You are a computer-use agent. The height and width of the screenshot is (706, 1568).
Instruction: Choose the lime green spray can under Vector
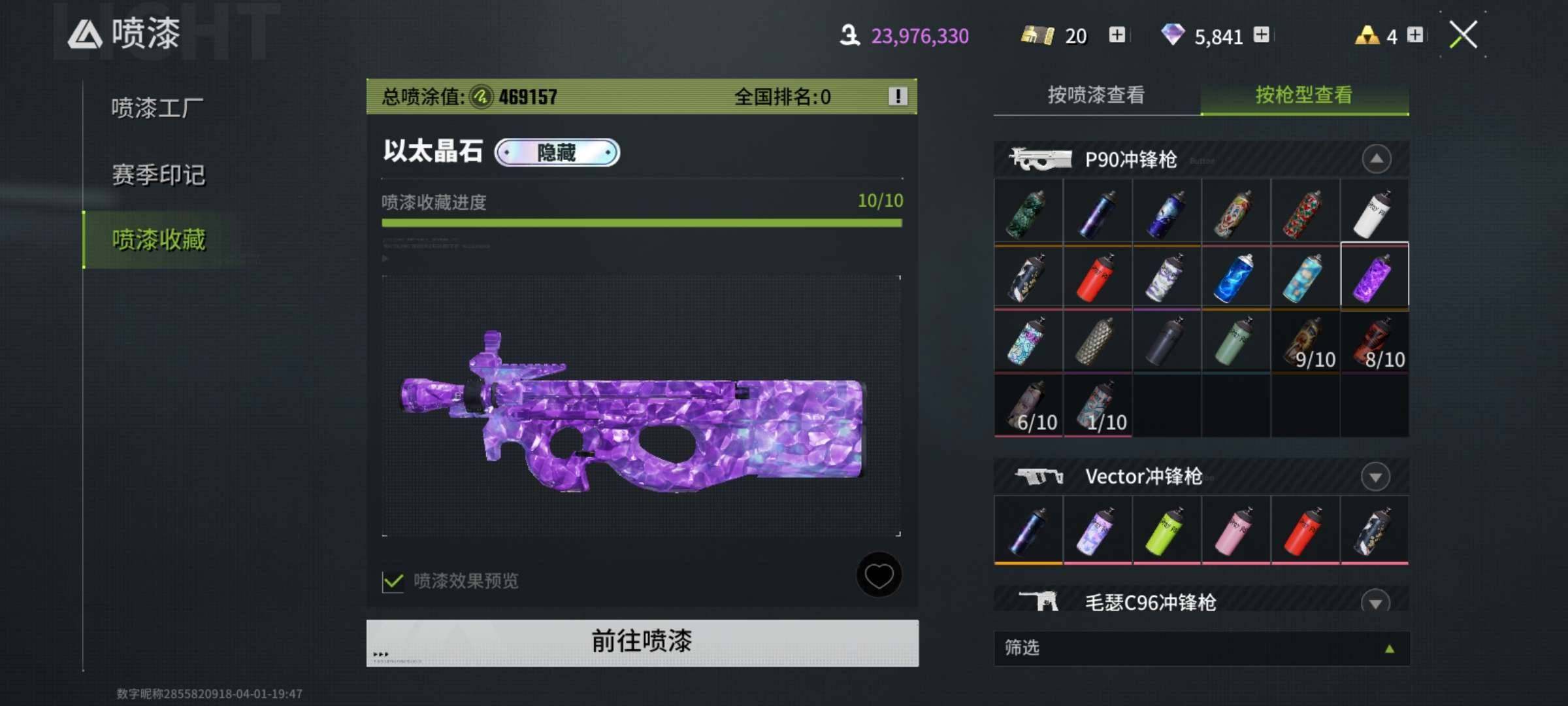coord(1167,529)
